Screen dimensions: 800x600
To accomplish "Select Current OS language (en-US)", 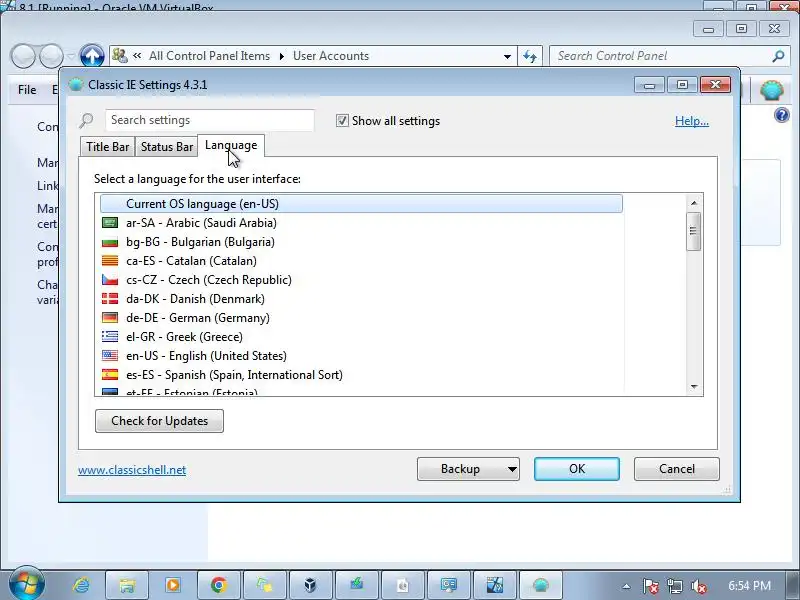I will tap(361, 204).
